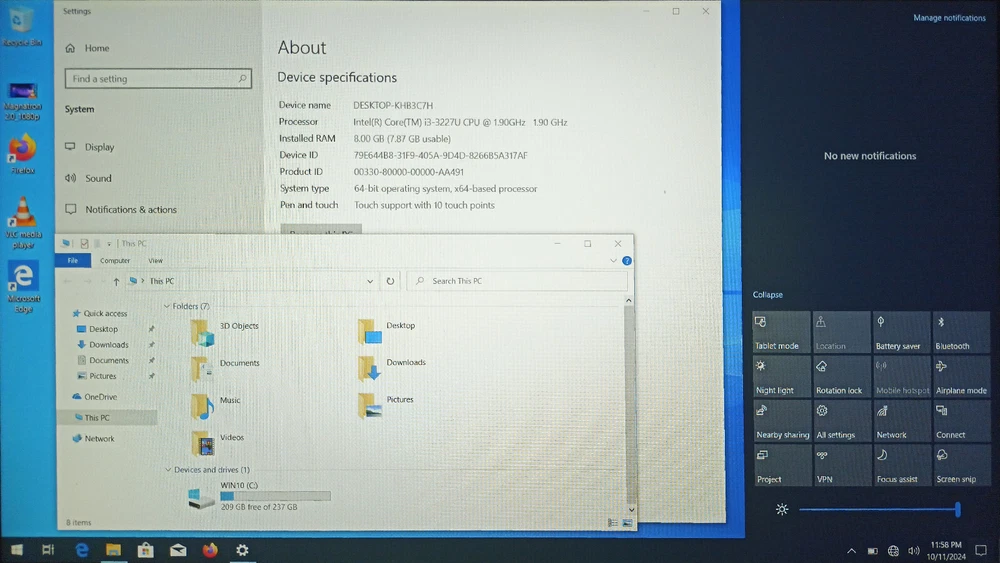Screen dimensions: 1000x563
Task: Switch to the View ribbon tab
Action: click(x=155, y=261)
